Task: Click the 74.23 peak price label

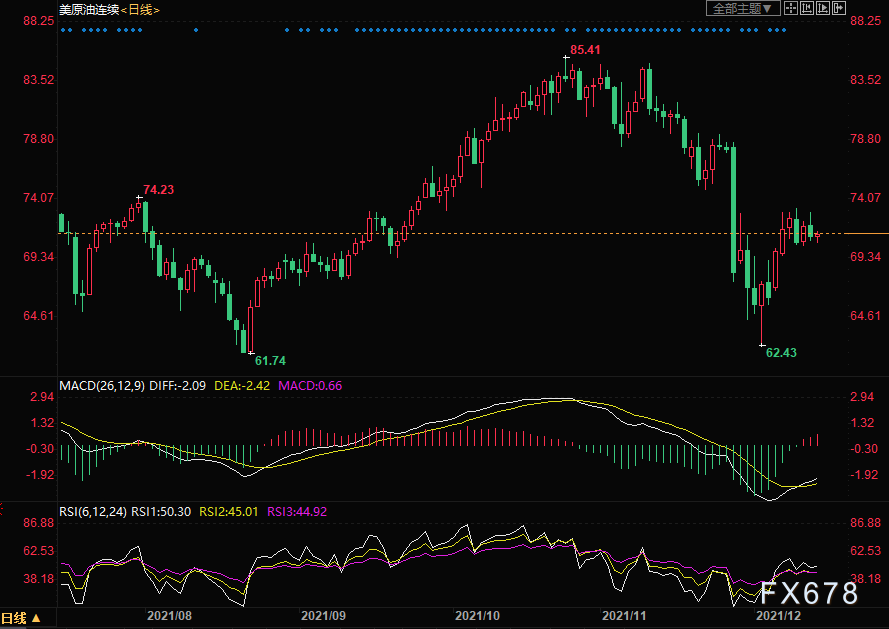Action: [158, 189]
